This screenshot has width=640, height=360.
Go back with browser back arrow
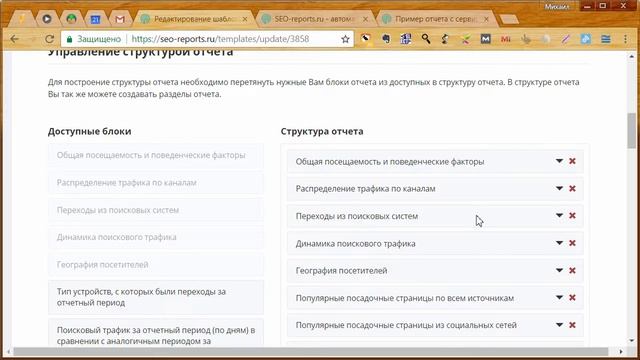click(x=15, y=39)
